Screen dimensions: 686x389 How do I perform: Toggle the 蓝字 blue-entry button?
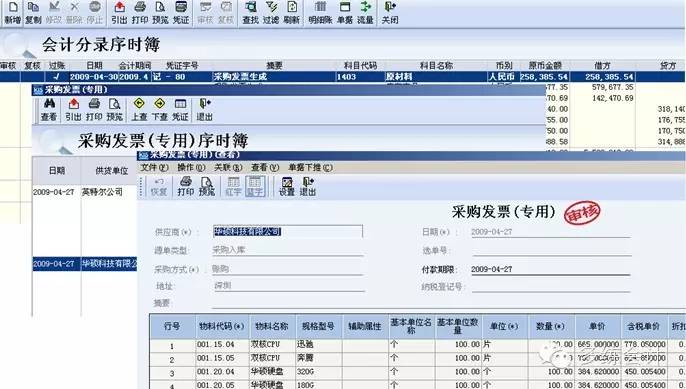[x=256, y=186]
